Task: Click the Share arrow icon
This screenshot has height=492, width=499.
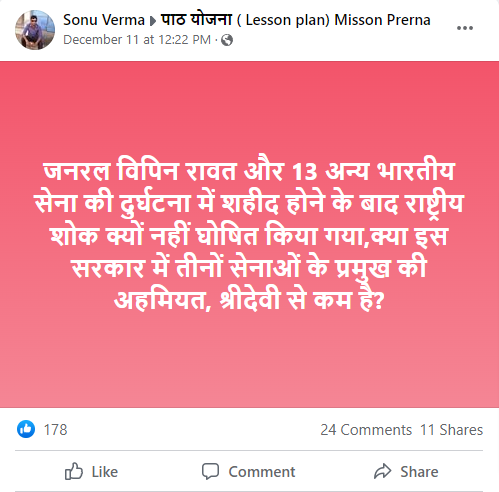Action: pyautogui.click(x=382, y=471)
